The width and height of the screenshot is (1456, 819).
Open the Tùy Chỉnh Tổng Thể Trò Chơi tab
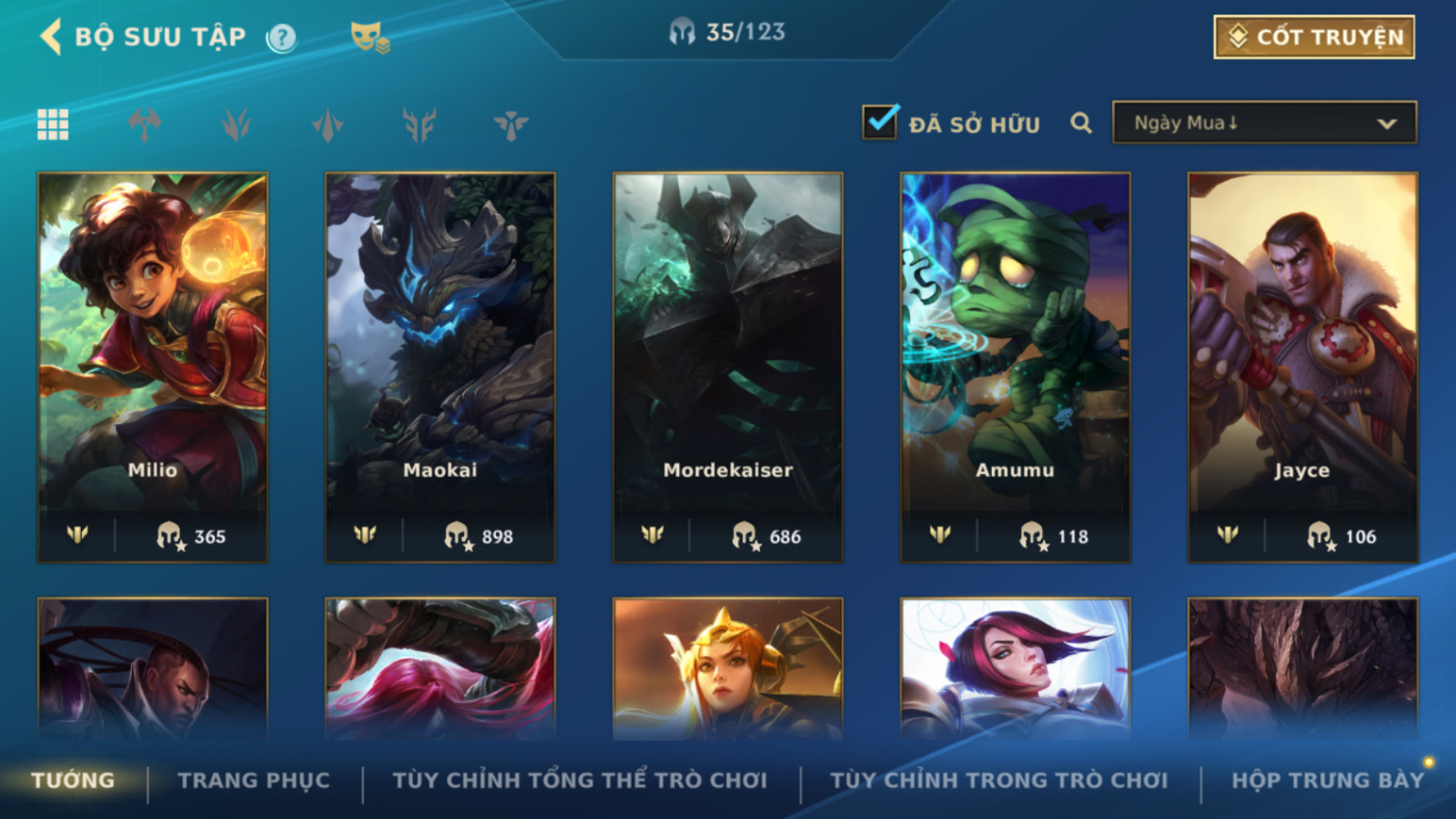point(580,780)
